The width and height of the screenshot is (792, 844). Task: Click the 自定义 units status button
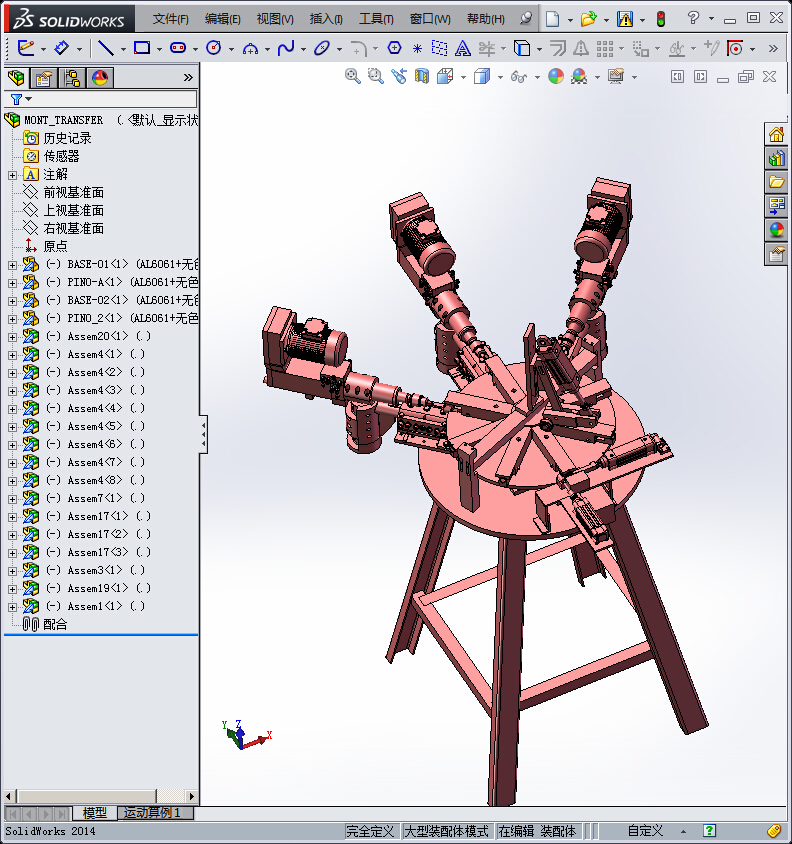tap(645, 831)
